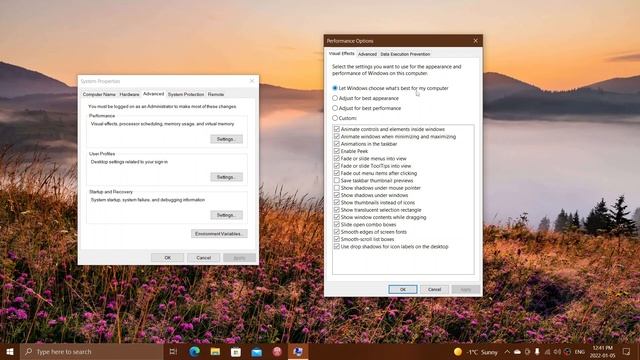Switch input language via ENG indicator
Screen dimensions: 640x360
pyautogui.click(x=580, y=351)
